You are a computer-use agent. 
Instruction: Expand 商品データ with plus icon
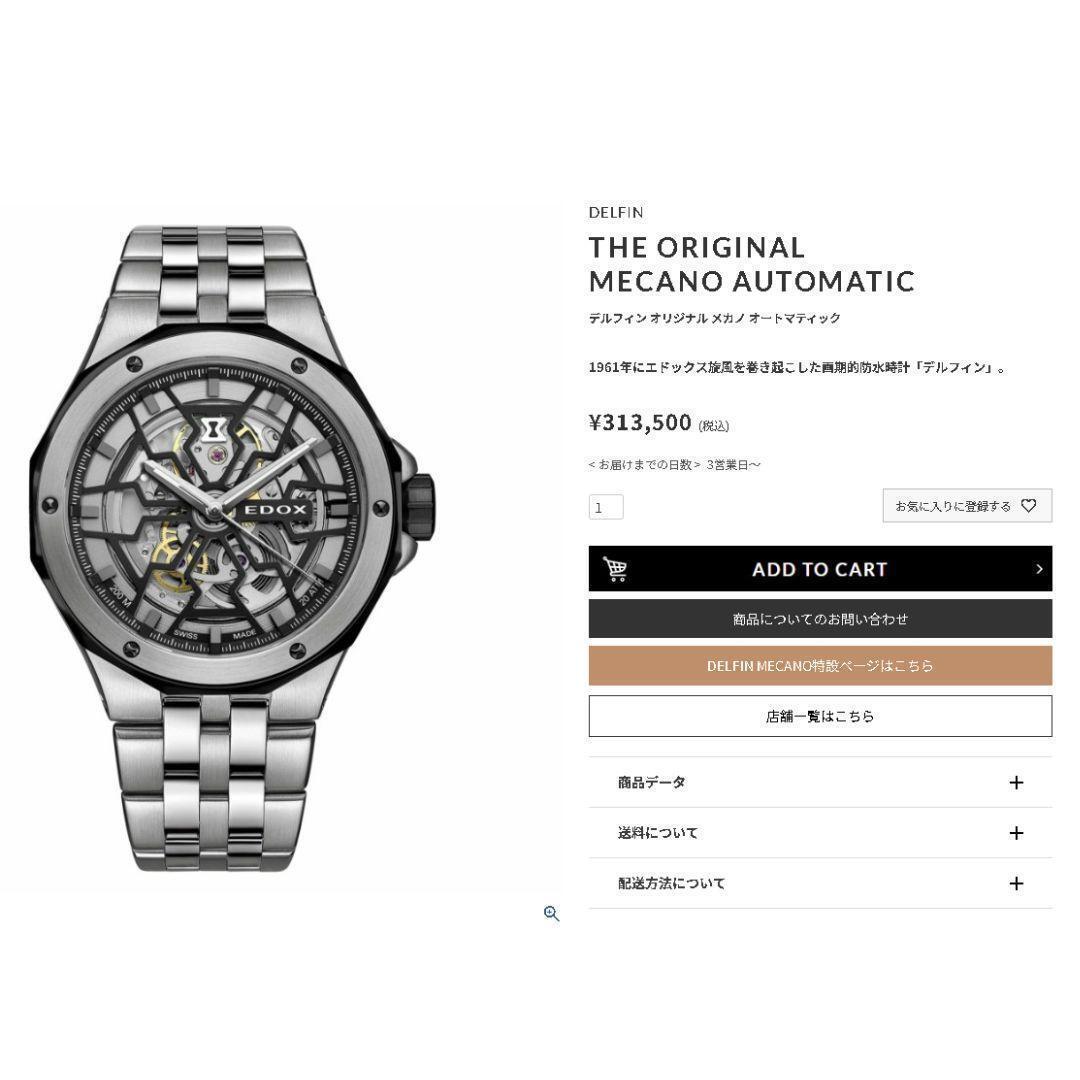[x=1016, y=782]
